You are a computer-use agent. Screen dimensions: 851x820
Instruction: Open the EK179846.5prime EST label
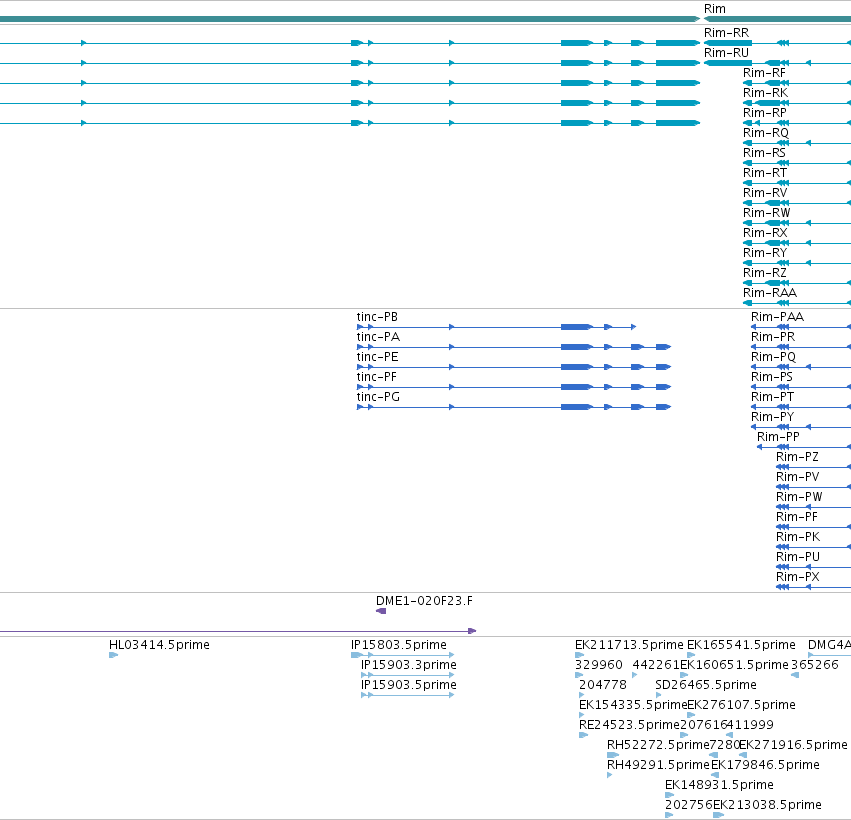[765, 765]
